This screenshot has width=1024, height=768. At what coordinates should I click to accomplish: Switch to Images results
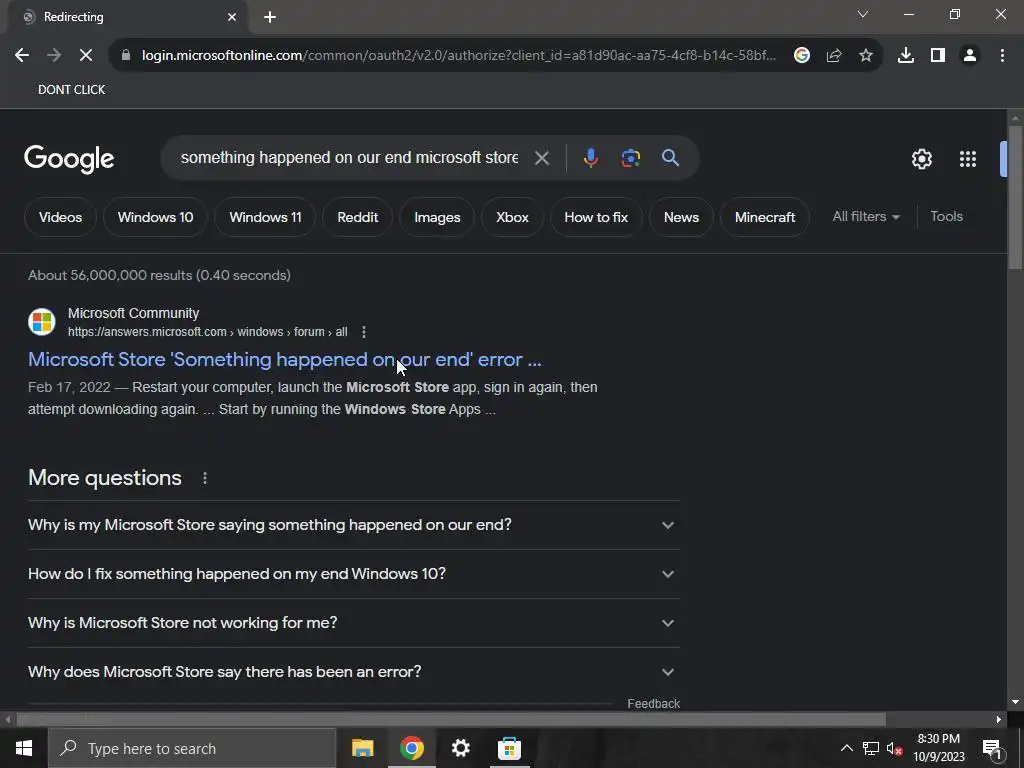pyautogui.click(x=437, y=217)
